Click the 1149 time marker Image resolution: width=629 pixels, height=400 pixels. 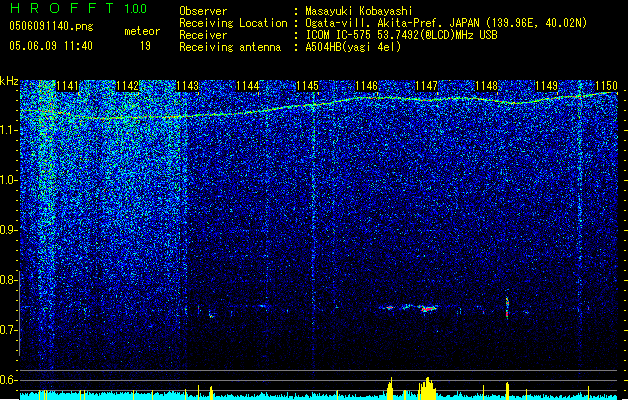(x=547, y=86)
